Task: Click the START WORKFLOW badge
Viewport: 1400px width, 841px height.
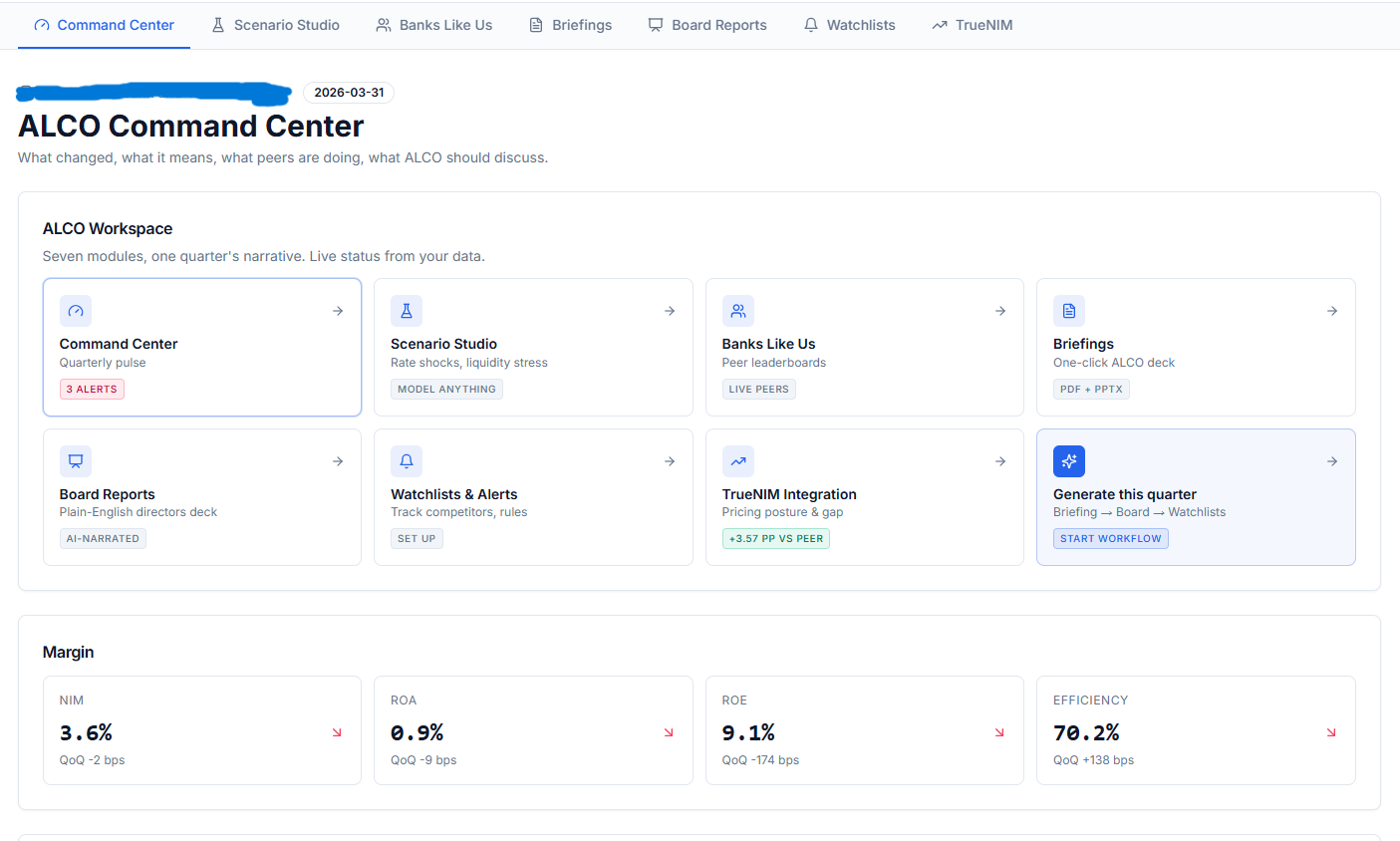Action: [1111, 539]
